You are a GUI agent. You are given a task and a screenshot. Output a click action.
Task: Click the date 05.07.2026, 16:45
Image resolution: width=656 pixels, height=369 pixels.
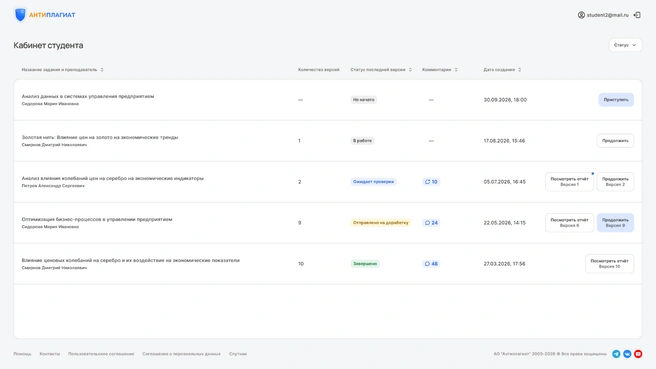[x=505, y=182]
